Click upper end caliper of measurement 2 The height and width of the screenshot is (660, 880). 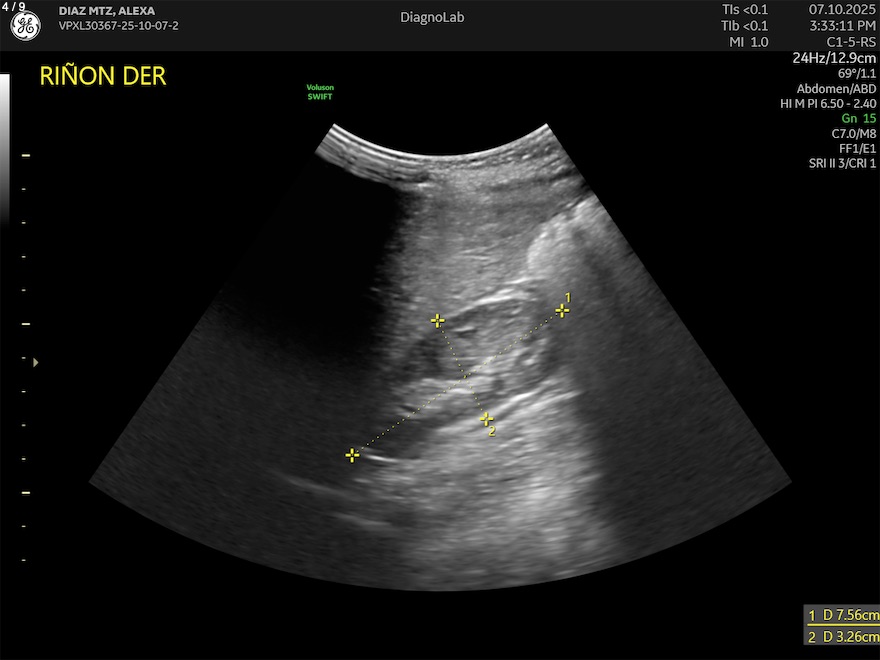point(437,321)
